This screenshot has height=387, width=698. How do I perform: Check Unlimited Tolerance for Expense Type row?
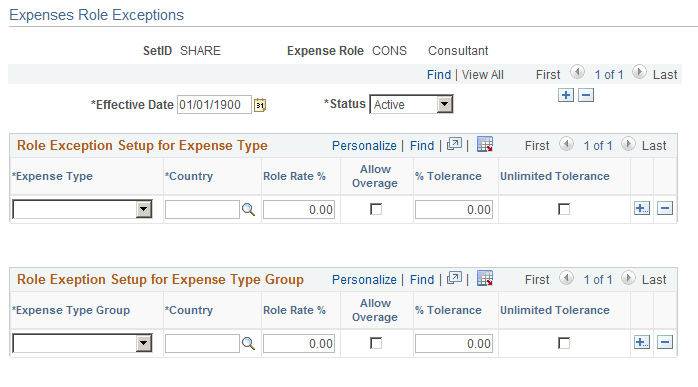pyautogui.click(x=564, y=209)
